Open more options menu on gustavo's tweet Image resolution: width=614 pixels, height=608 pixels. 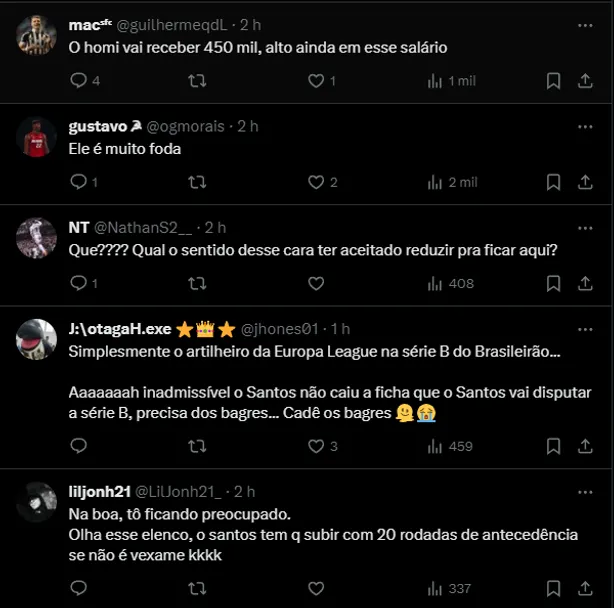coord(586,126)
